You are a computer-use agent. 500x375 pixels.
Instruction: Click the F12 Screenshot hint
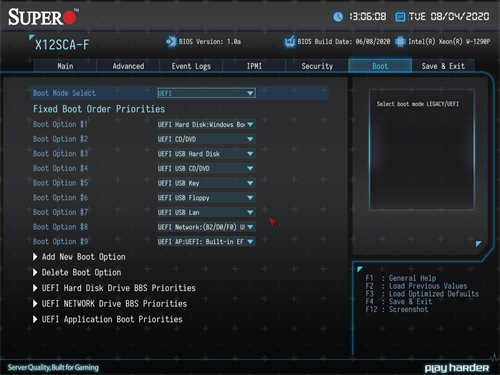(397, 309)
